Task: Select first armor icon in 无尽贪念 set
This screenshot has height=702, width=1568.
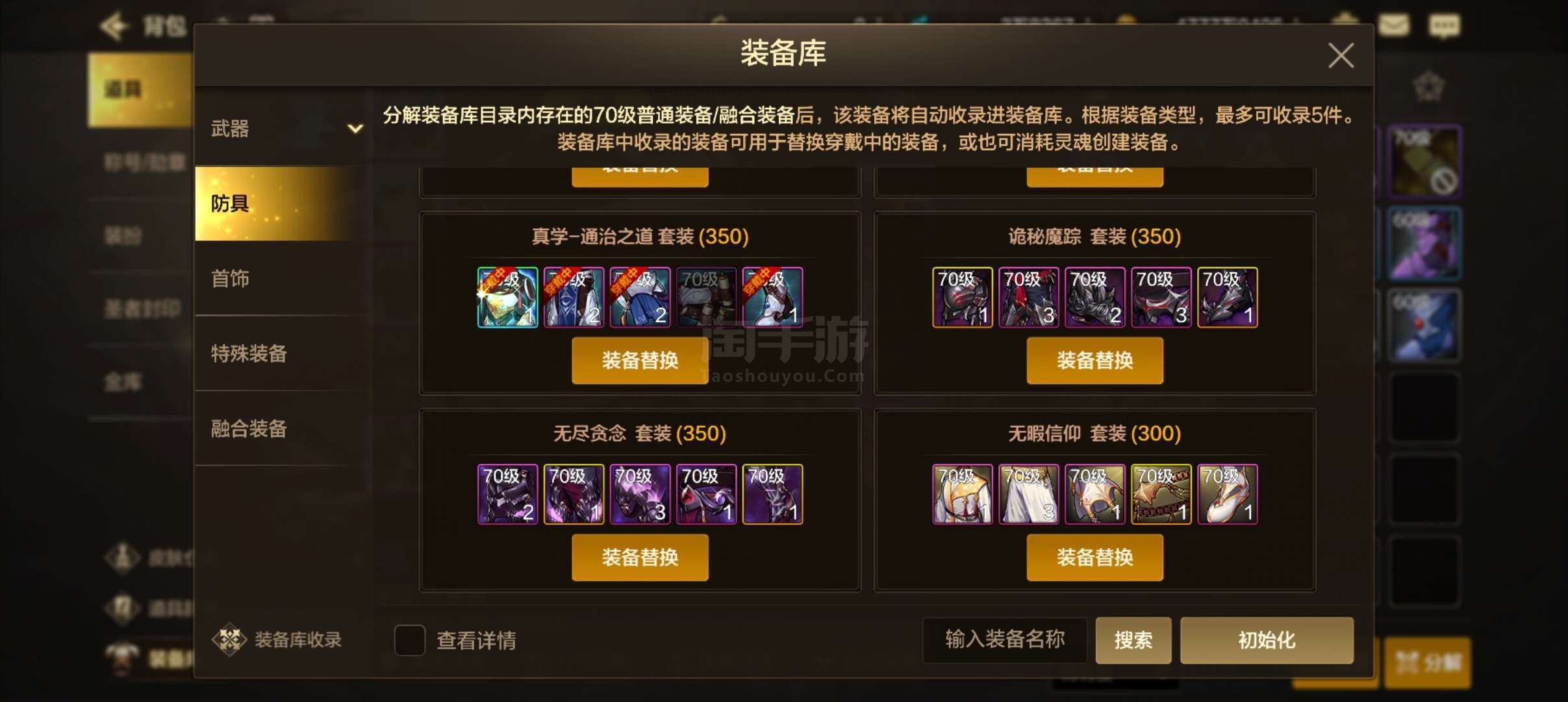Action: [x=507, y=494]
